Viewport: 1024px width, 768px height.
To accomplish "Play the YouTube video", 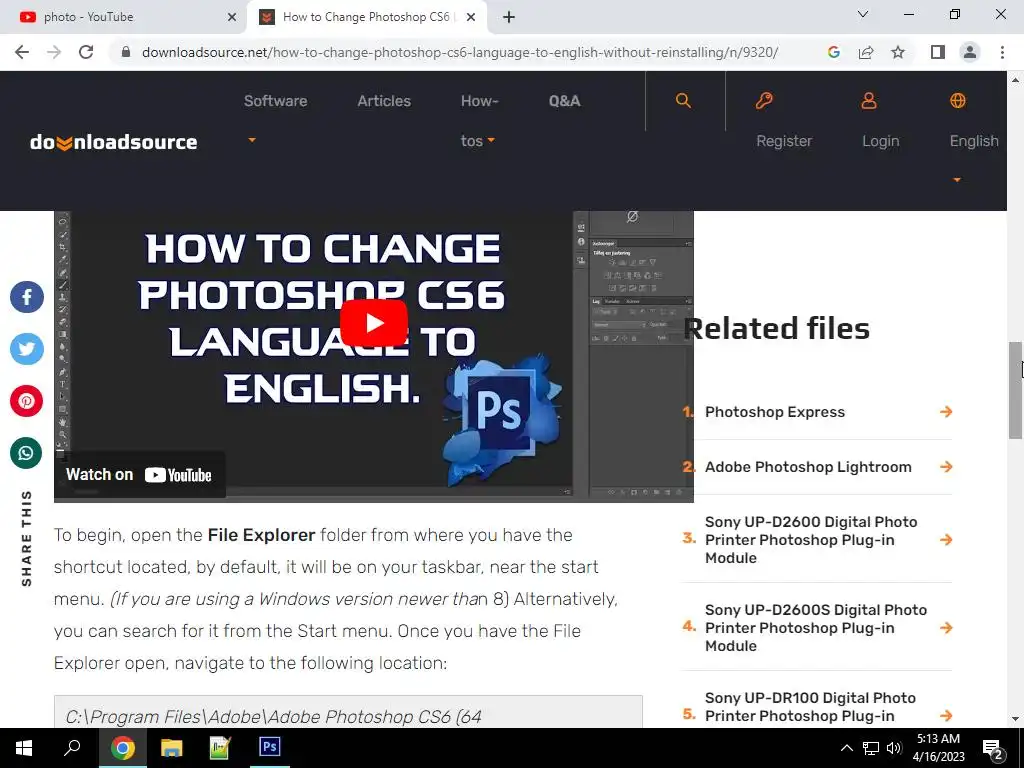I will point(374,323).
